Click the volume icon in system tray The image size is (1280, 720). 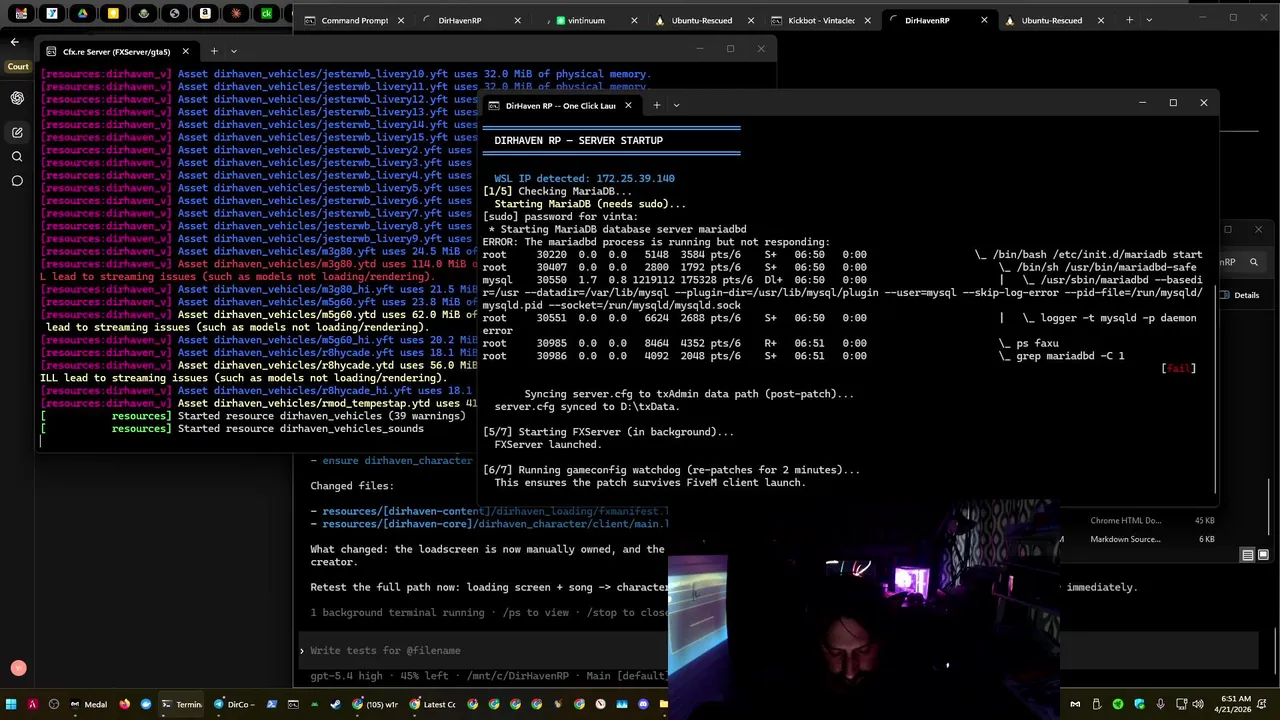(x=1198, y=704)
